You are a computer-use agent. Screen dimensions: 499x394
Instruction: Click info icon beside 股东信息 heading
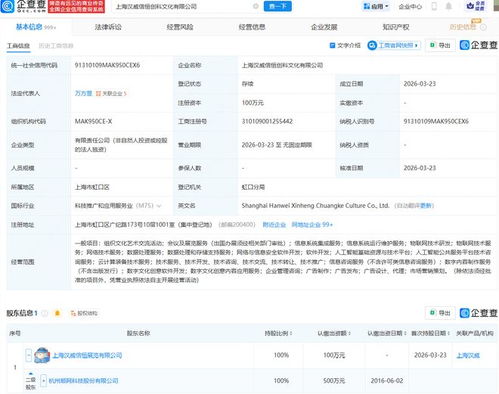click(x=44, y=313)
